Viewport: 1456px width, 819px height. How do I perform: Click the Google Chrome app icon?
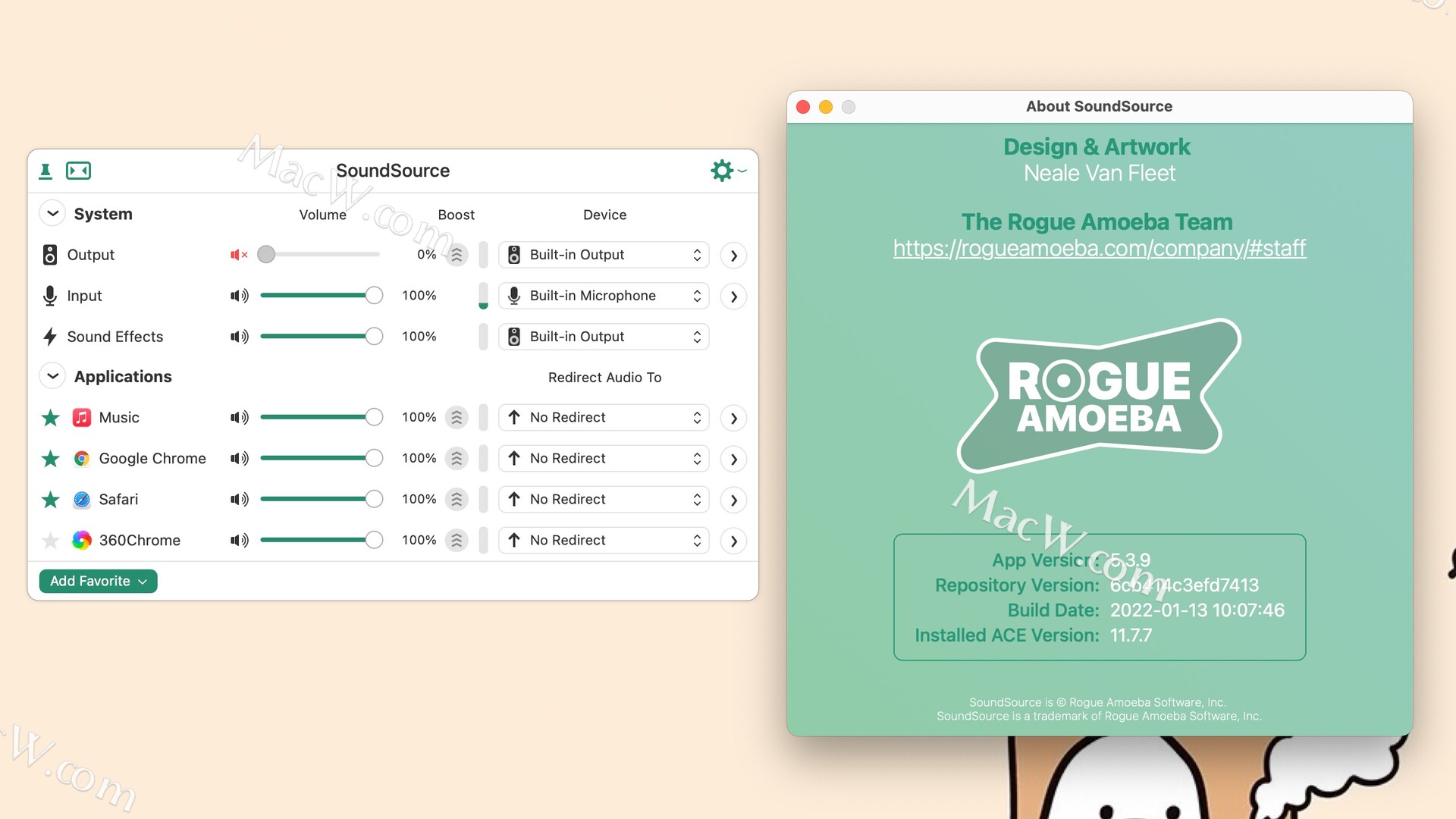pyautogui.click(x=82, y=458)
